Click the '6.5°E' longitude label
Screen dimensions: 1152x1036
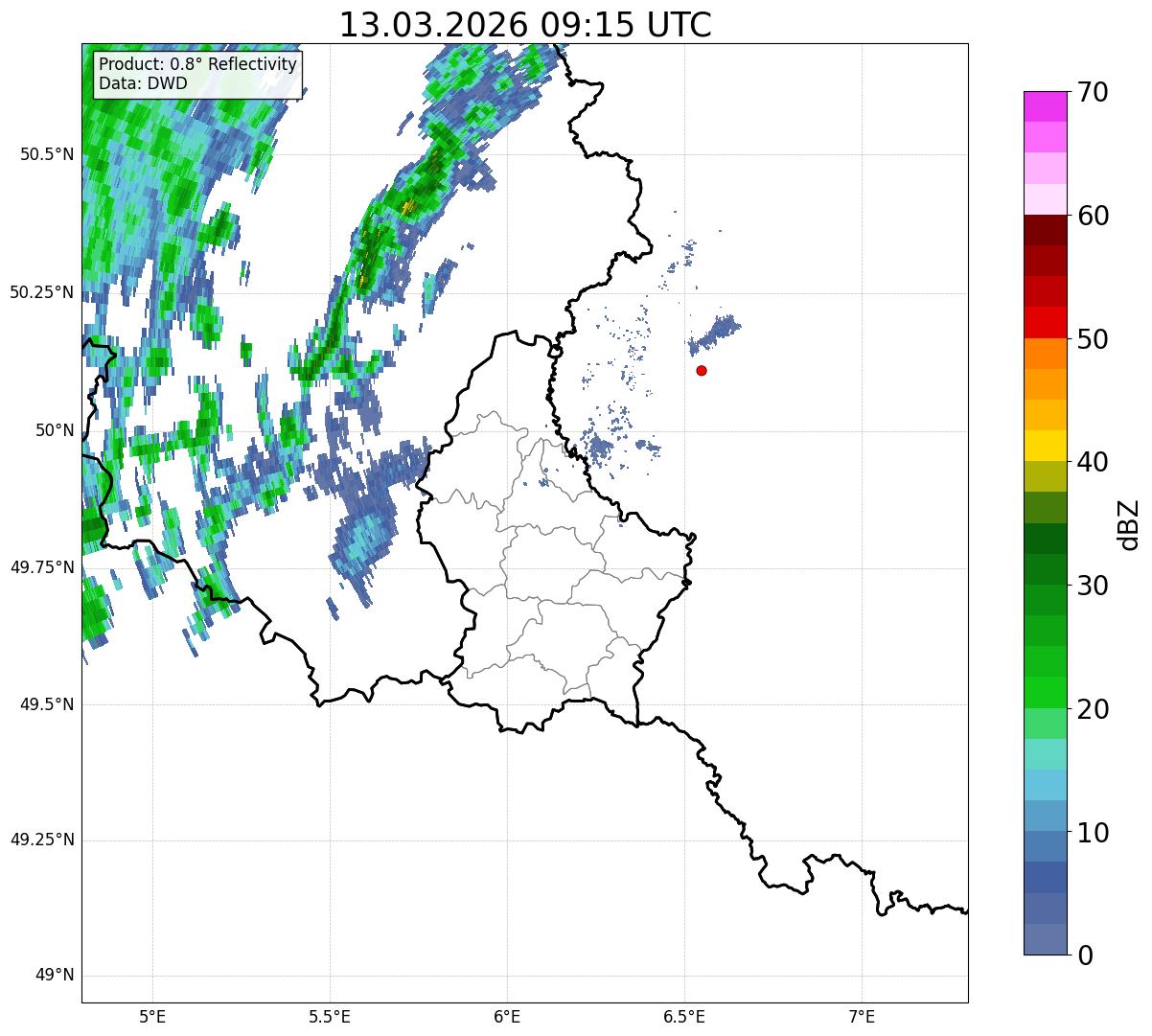[x=685, y=1017]
